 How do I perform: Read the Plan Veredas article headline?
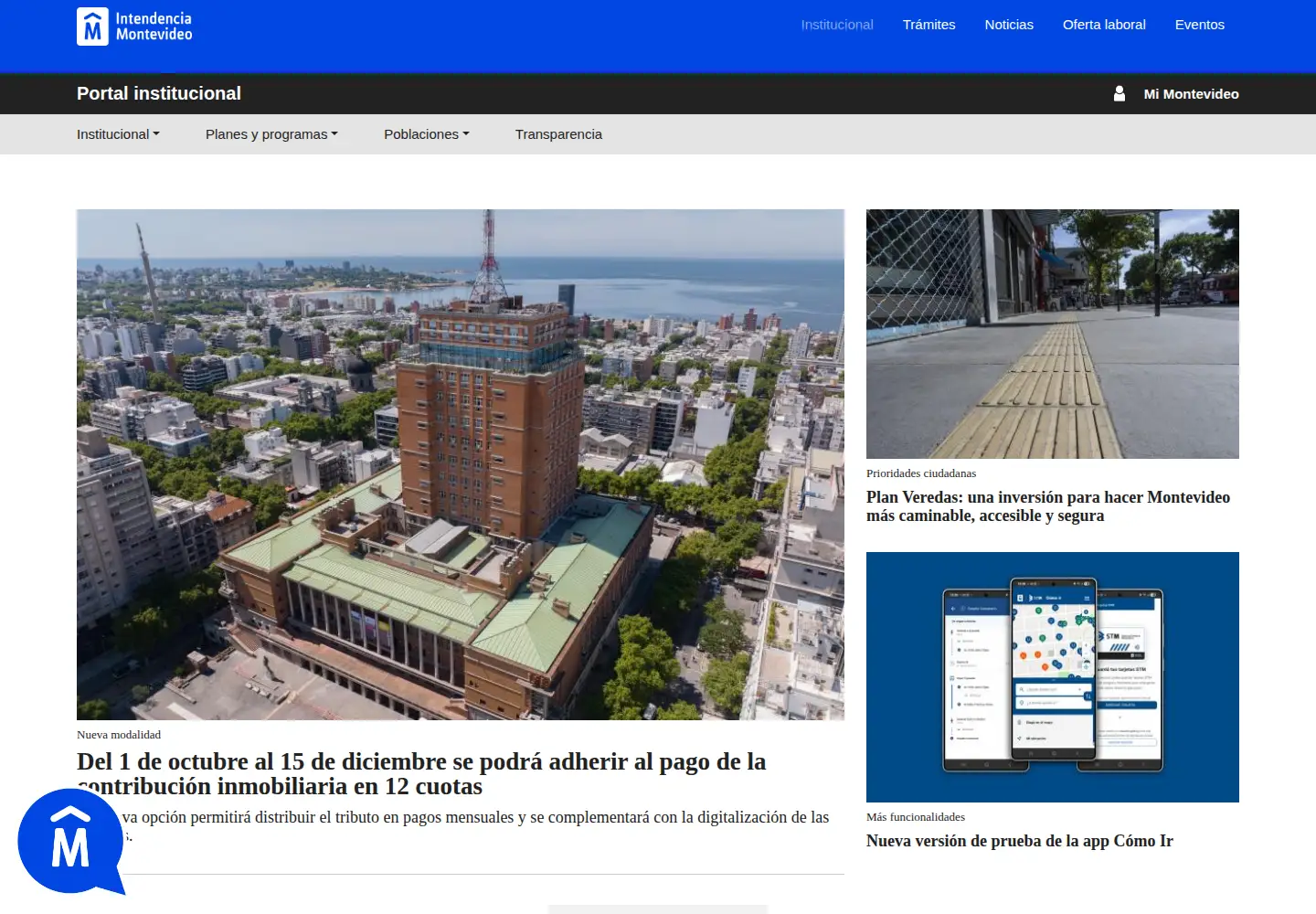(x=1048, y=506)
